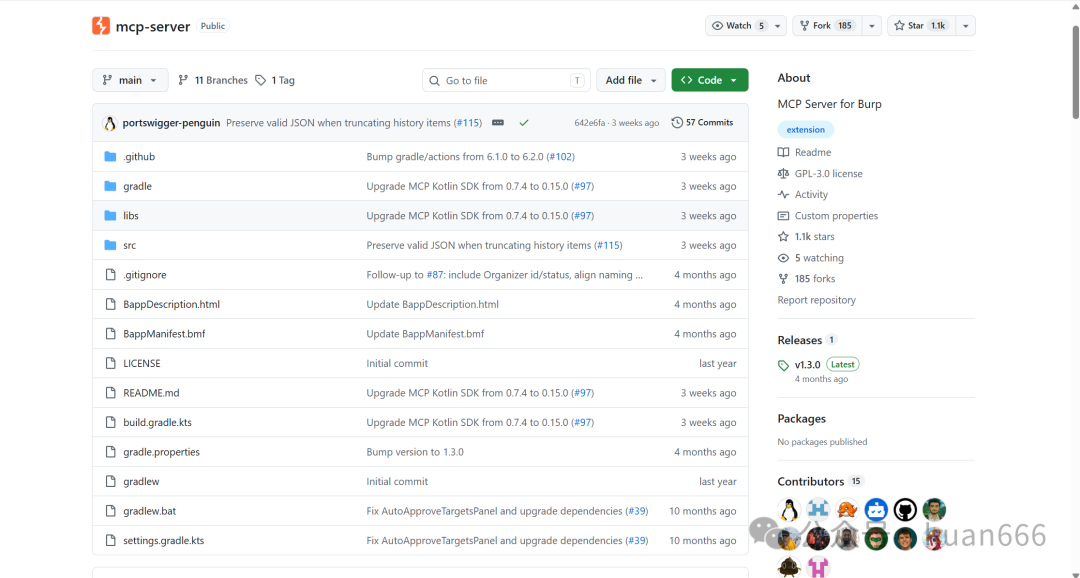Click the book icon next to Readme

click(x=783, y=152)
